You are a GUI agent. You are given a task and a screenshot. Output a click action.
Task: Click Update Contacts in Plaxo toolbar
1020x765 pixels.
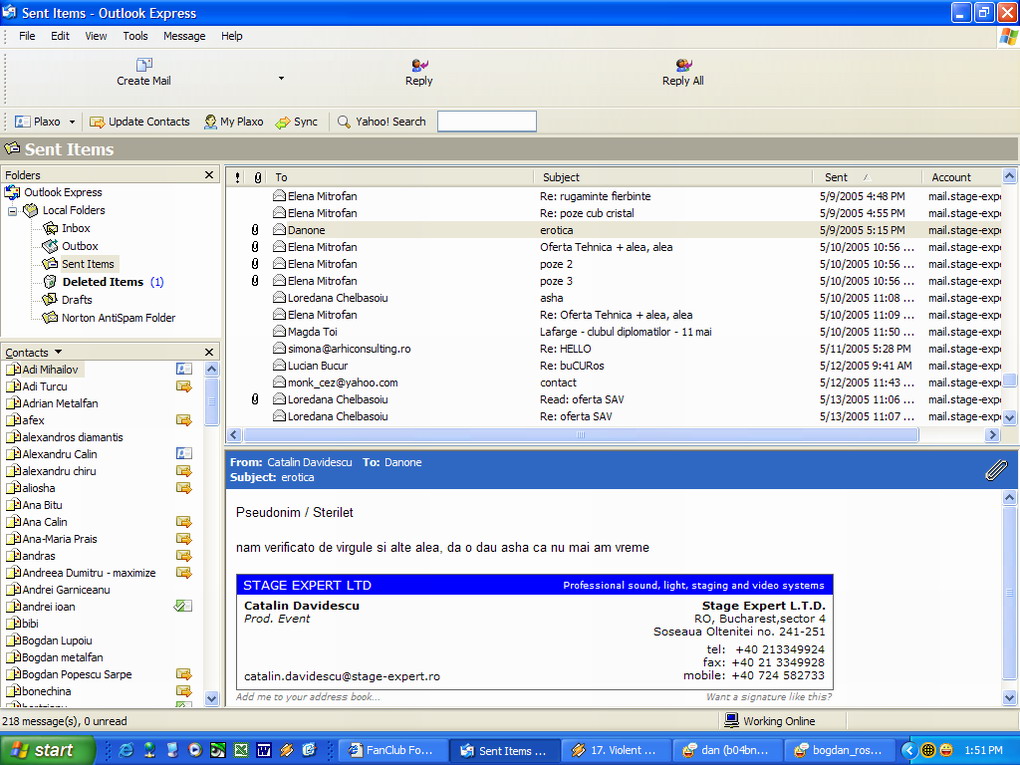140,122
